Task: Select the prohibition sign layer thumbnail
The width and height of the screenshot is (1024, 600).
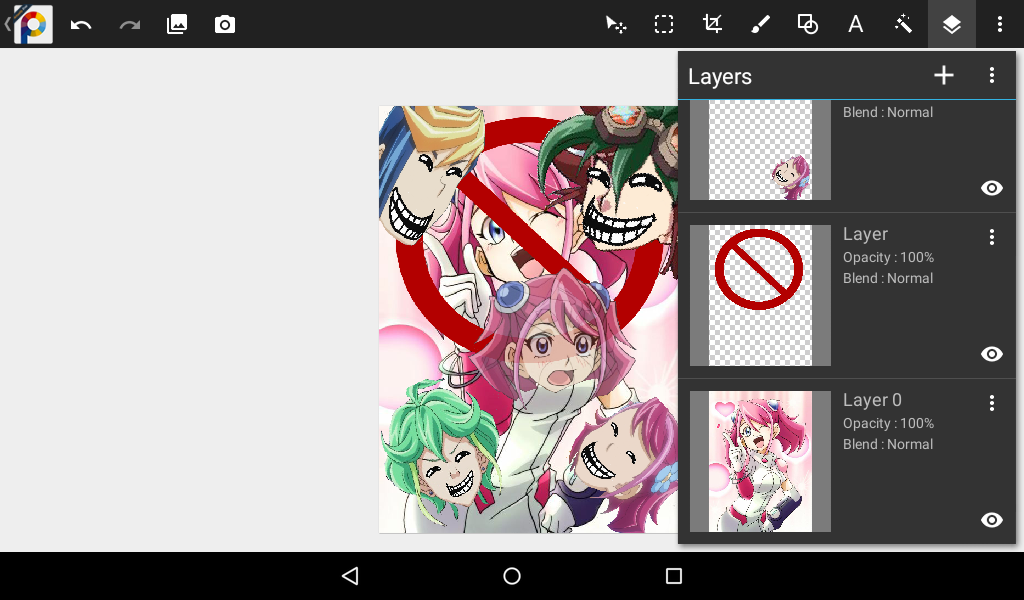Action: point(760,295)
